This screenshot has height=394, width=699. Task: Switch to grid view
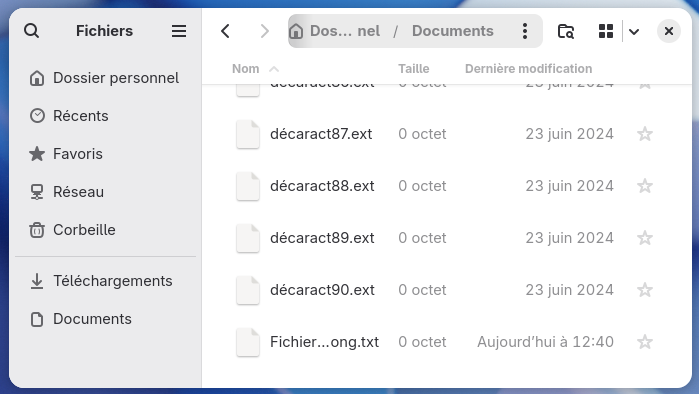click(x=606, y=31)
